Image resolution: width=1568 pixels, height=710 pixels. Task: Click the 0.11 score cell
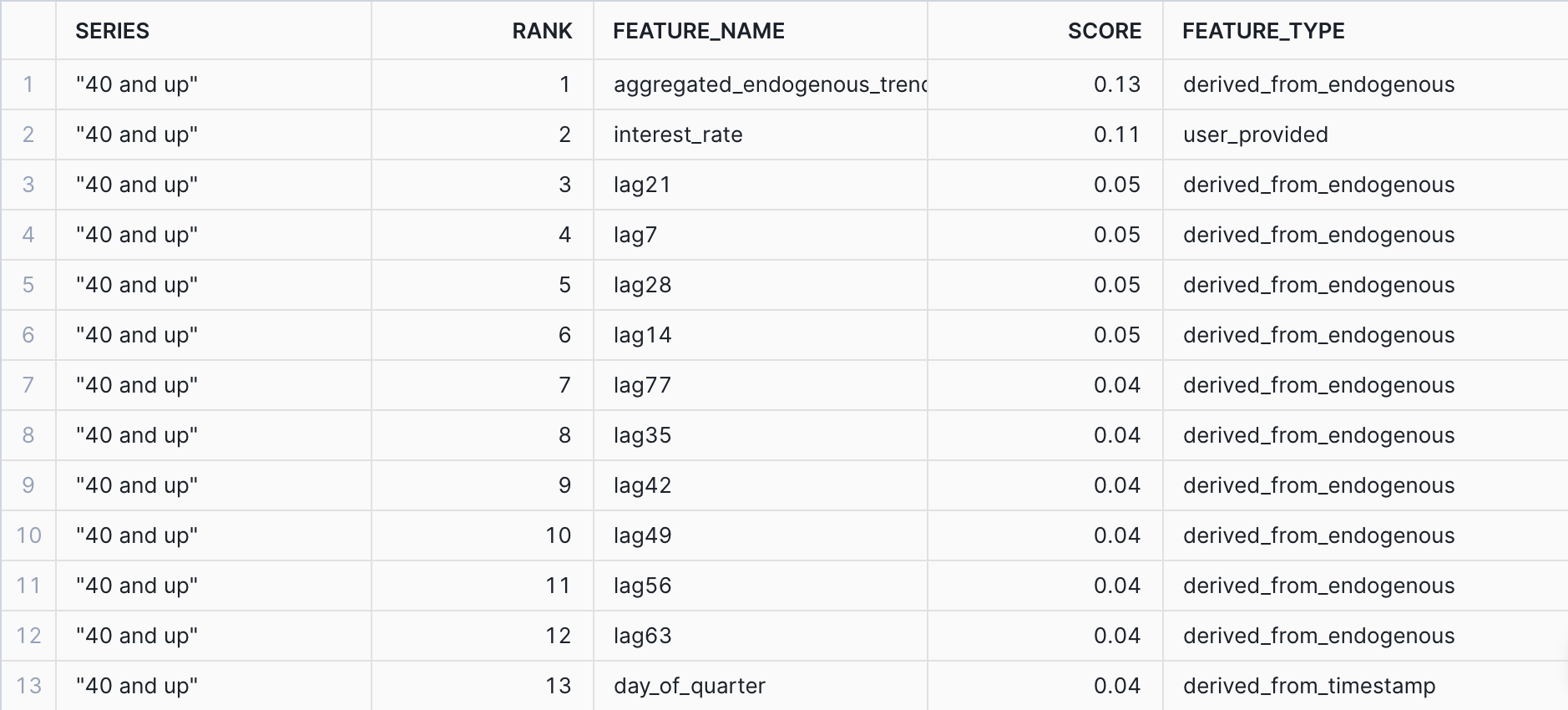pyautogui.click(x=1116, y=134)
